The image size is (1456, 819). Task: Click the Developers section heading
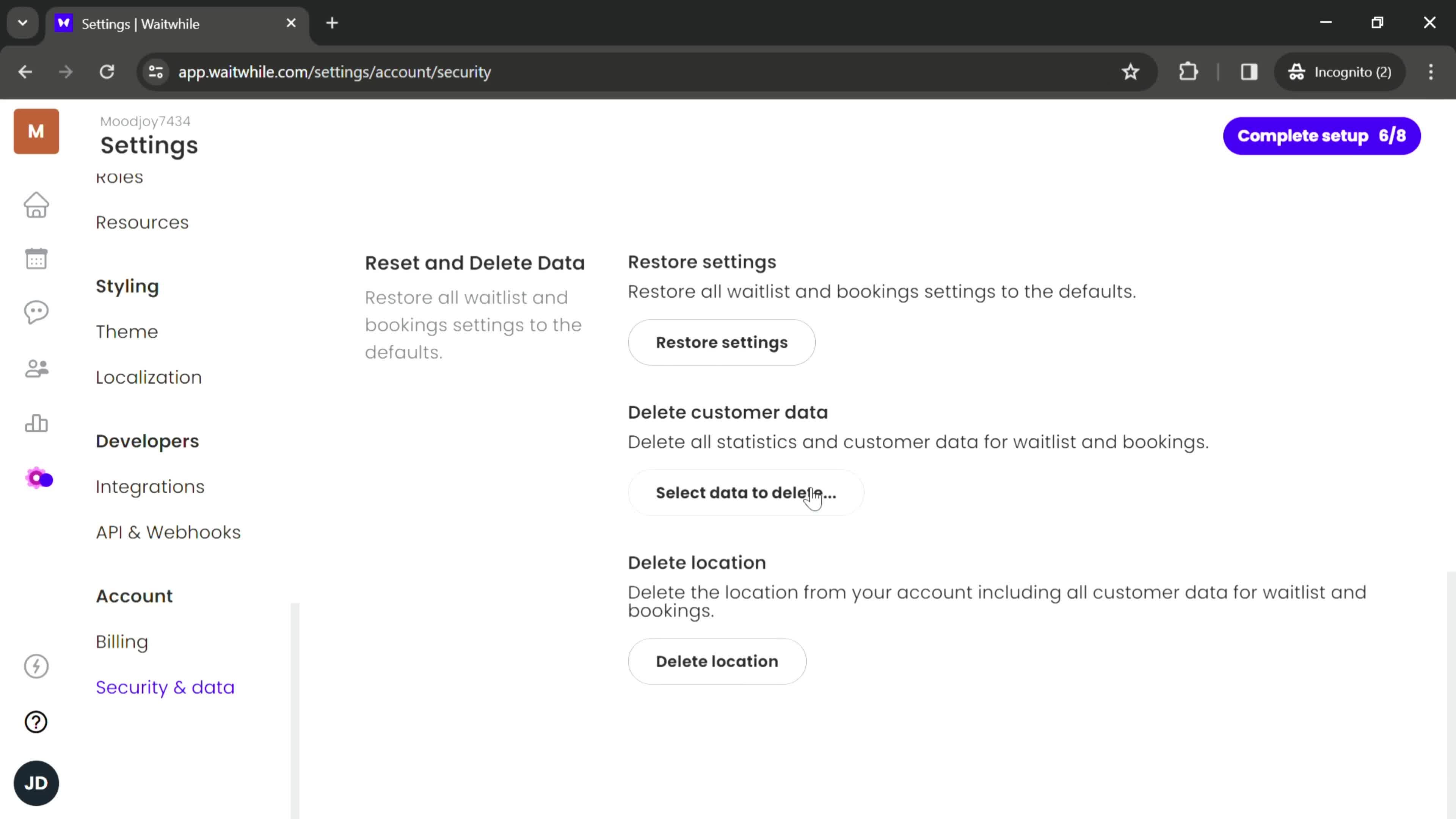pyautogui.click(x=147, y=441)
